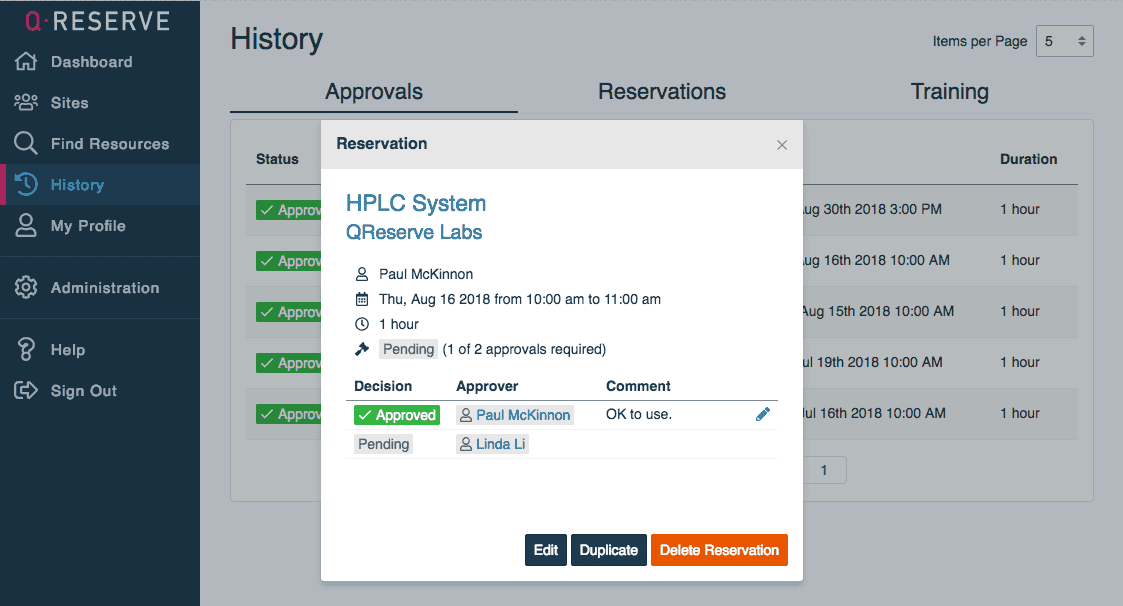Open the HPLC System resource link
1123x606 pixels.
(x=416, y=203)
